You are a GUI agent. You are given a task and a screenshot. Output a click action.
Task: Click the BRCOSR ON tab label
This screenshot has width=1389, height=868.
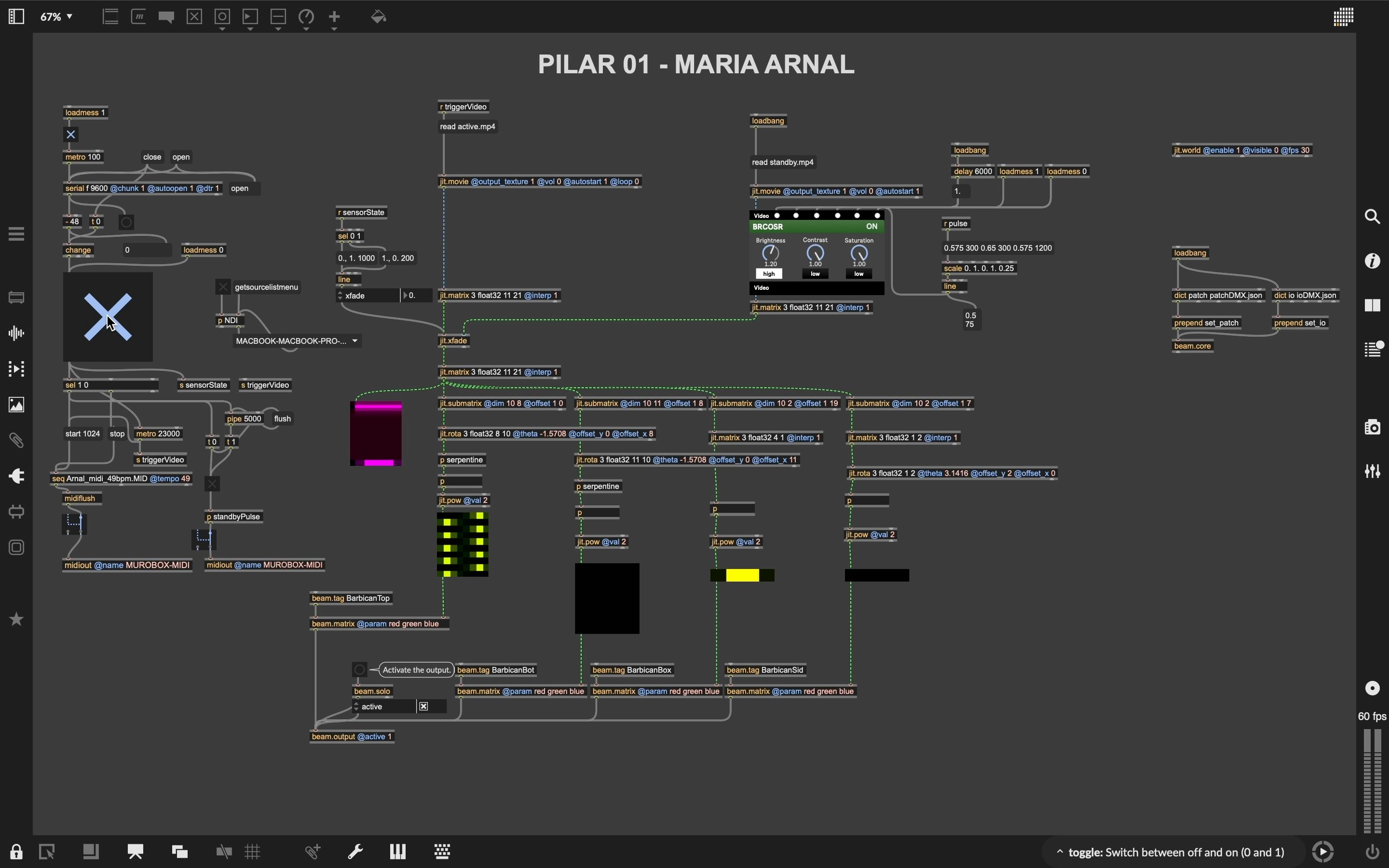pos(872,227)
